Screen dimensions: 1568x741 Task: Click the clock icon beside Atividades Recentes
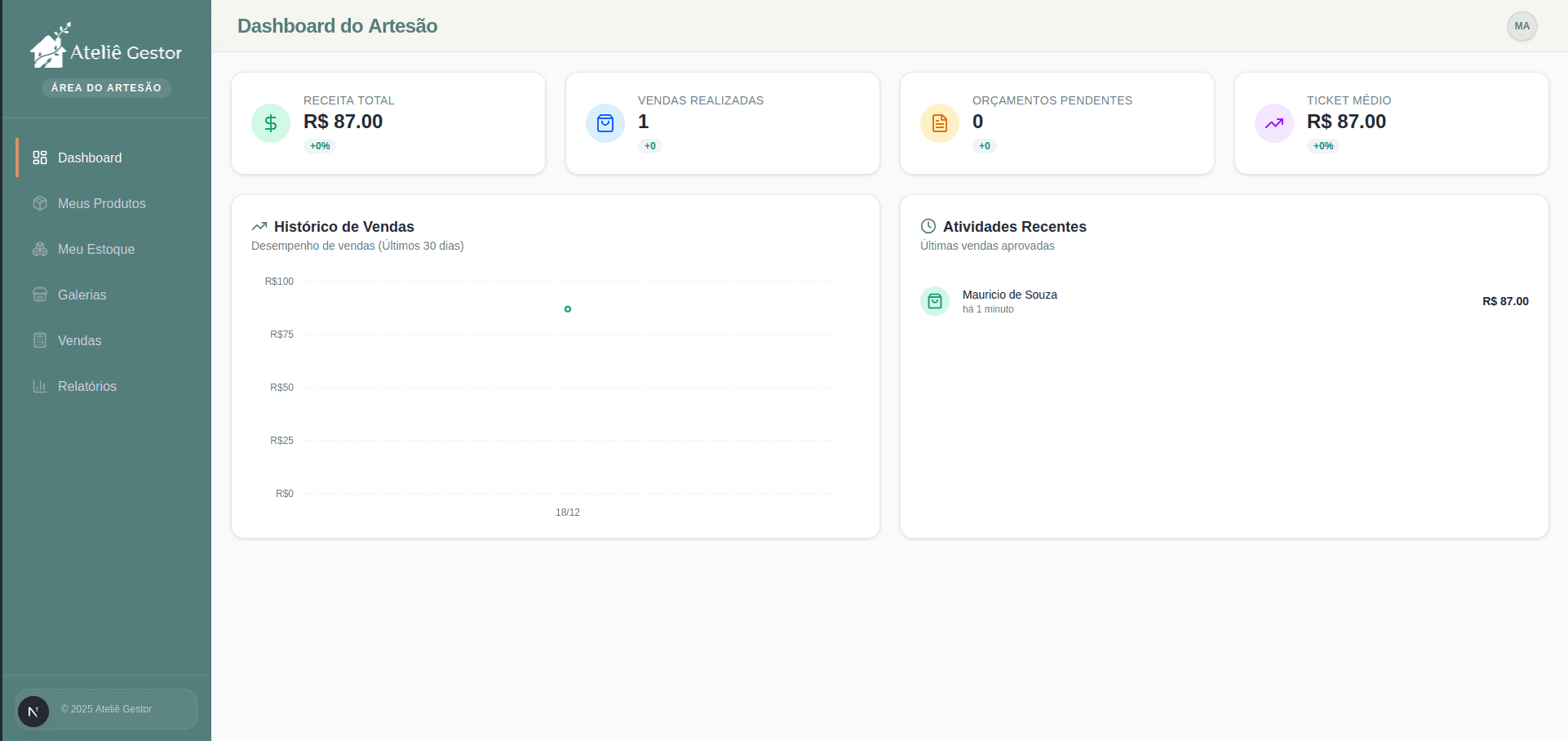(928, 226)
